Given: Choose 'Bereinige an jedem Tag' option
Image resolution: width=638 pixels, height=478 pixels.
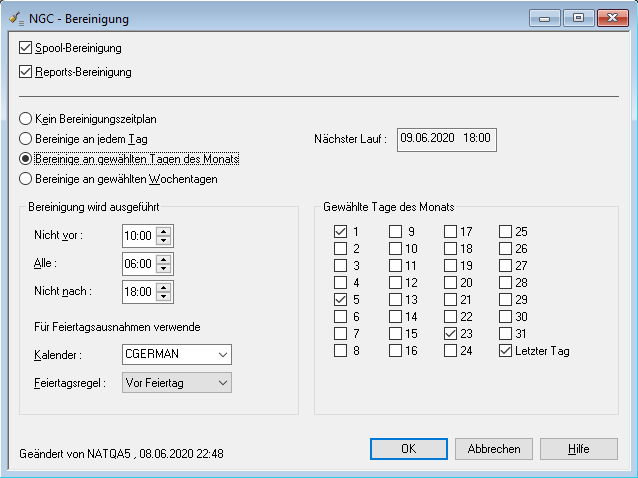Looking at the screenshot, I should pos(26,138).
